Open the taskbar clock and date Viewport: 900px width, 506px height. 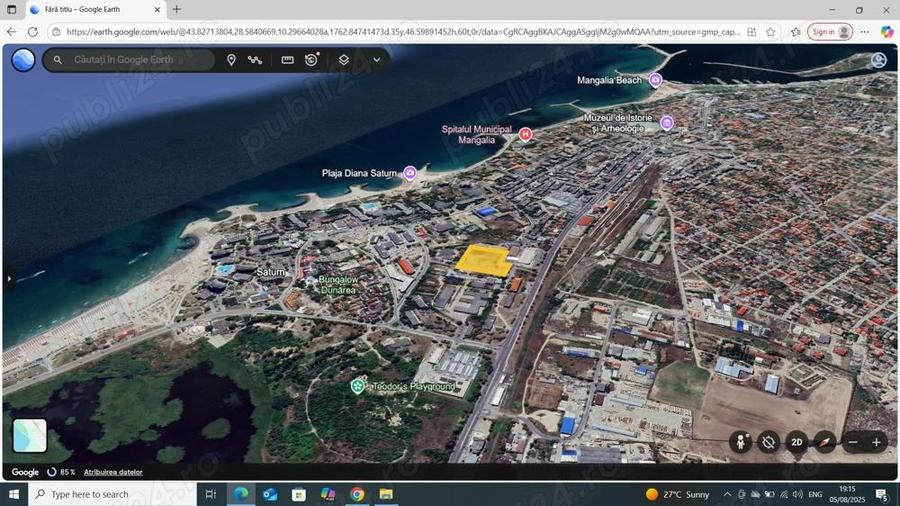tap(847, 494)
